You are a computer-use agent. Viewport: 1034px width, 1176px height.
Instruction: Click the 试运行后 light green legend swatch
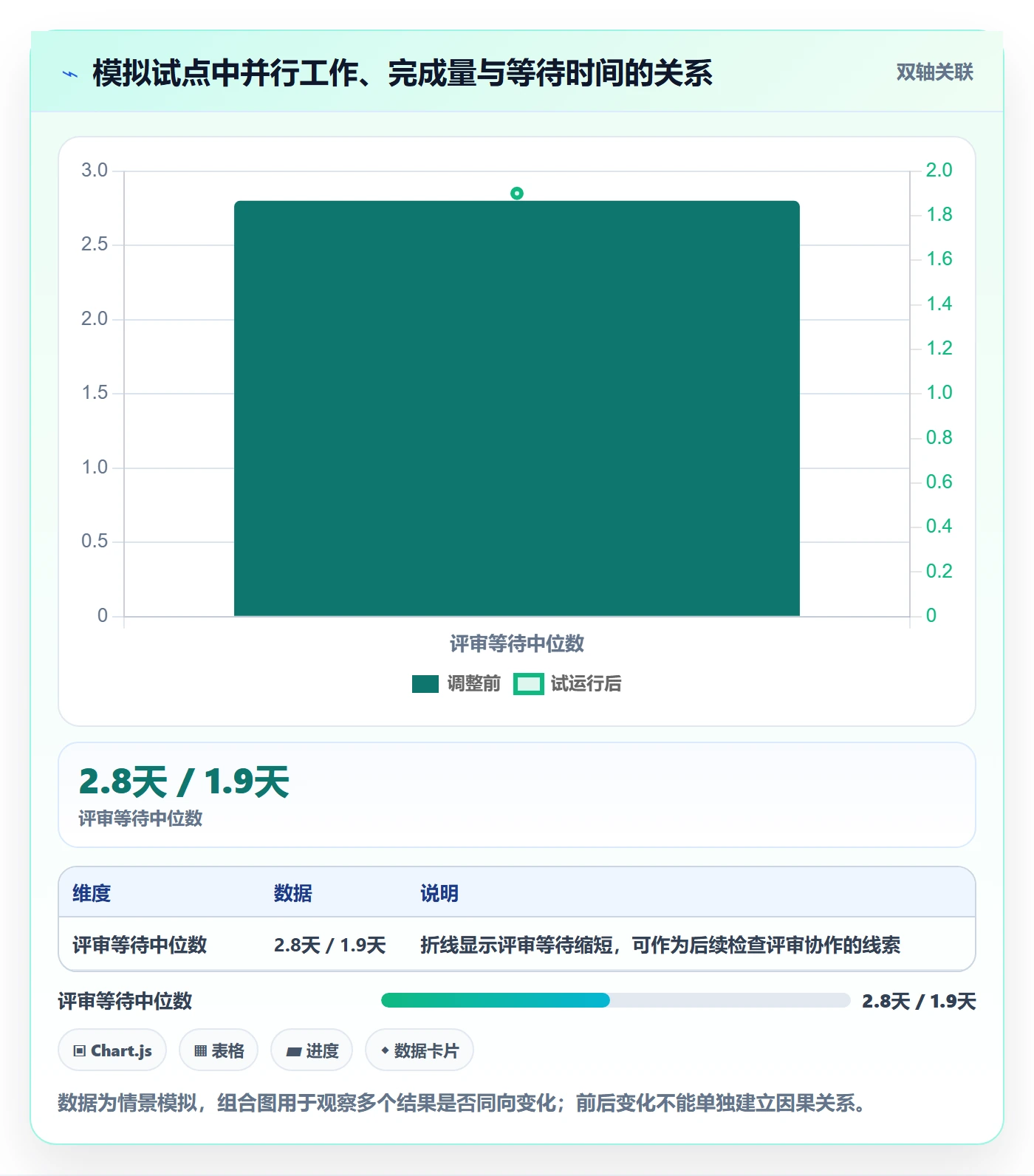[529, 684]
